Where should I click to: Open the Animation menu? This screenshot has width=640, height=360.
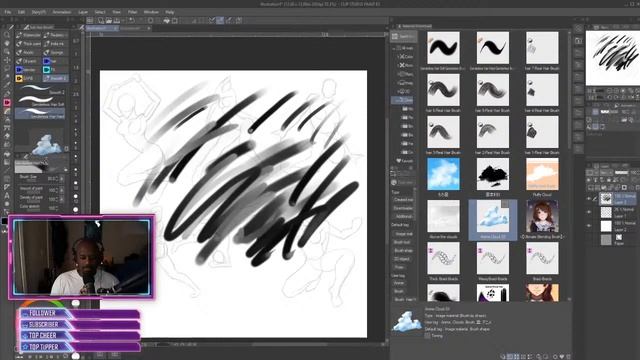[62, 12]
